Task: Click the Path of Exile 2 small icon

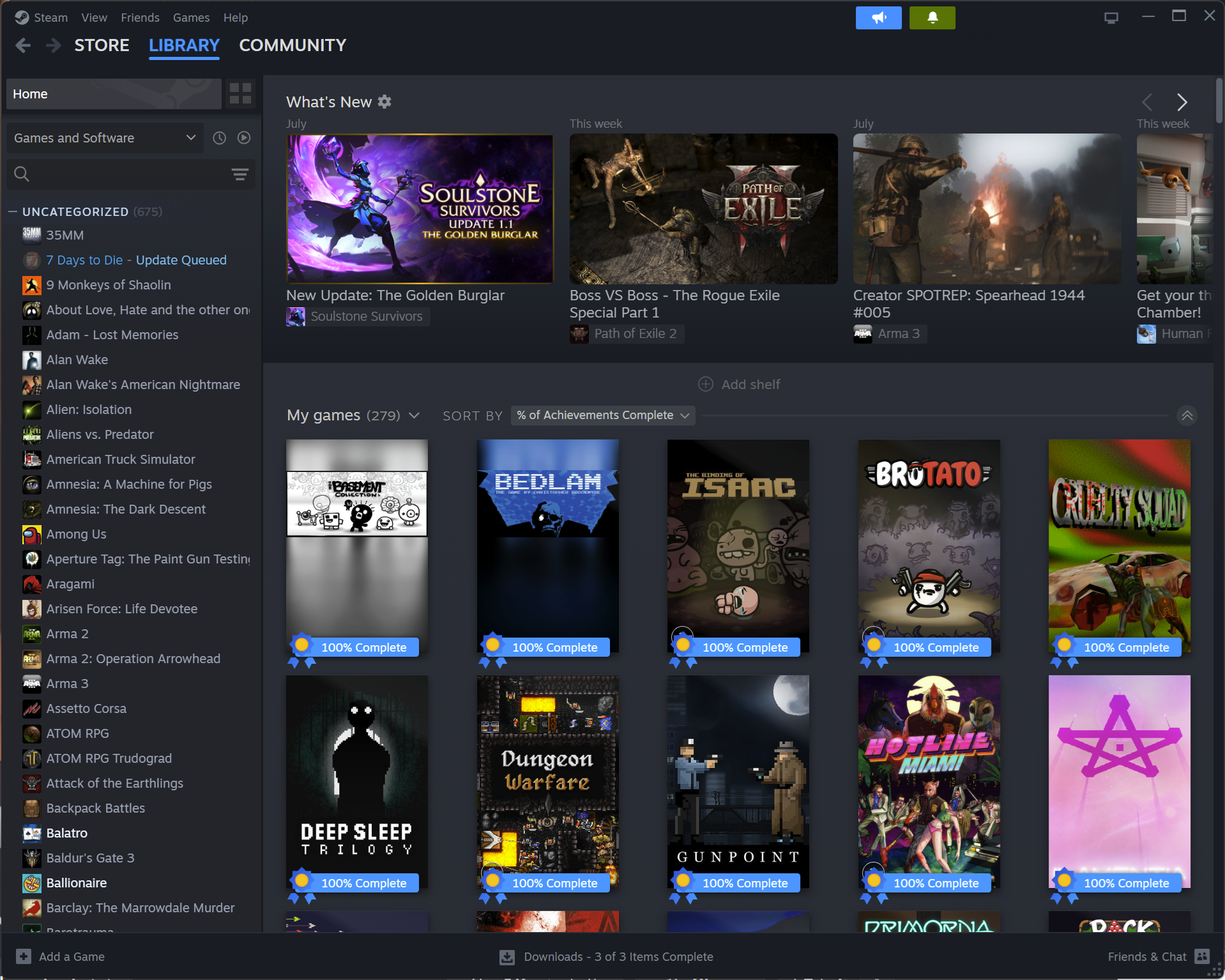Action: pyautogui.click(x=579, y=334)
